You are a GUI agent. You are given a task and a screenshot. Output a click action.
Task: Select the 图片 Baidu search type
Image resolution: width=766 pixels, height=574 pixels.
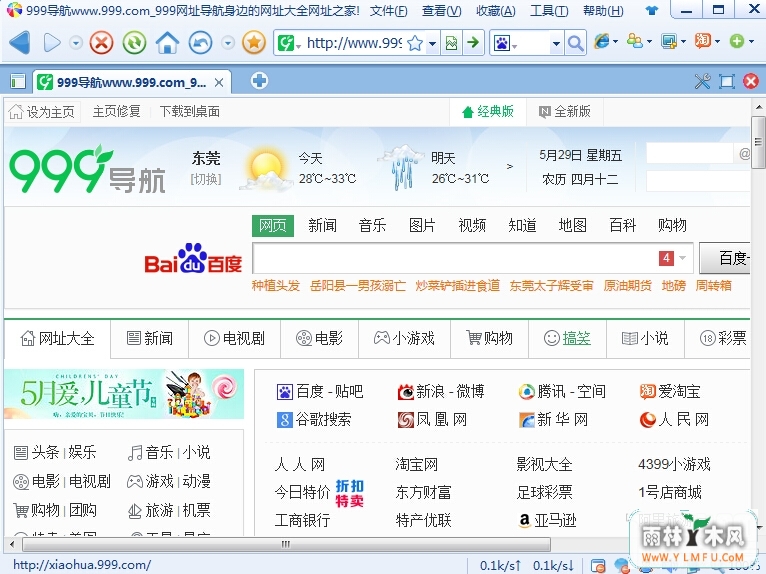(422, 225)
